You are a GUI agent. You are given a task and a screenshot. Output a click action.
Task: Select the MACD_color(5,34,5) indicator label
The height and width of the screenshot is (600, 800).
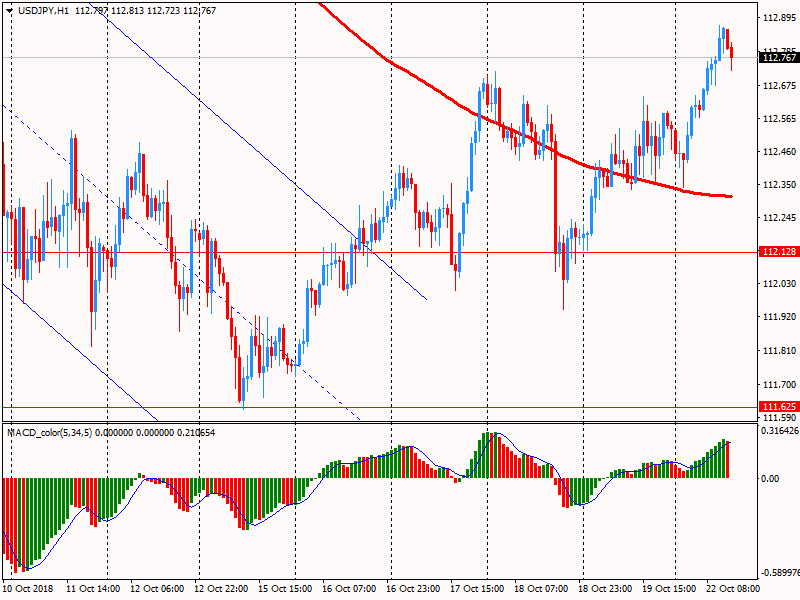click(x=49, y=433)
